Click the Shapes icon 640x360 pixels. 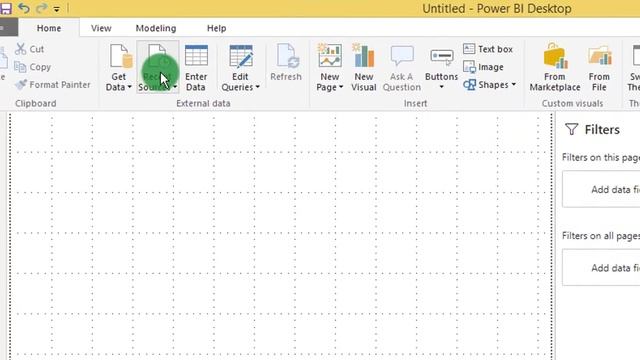(x=469, y=85)
